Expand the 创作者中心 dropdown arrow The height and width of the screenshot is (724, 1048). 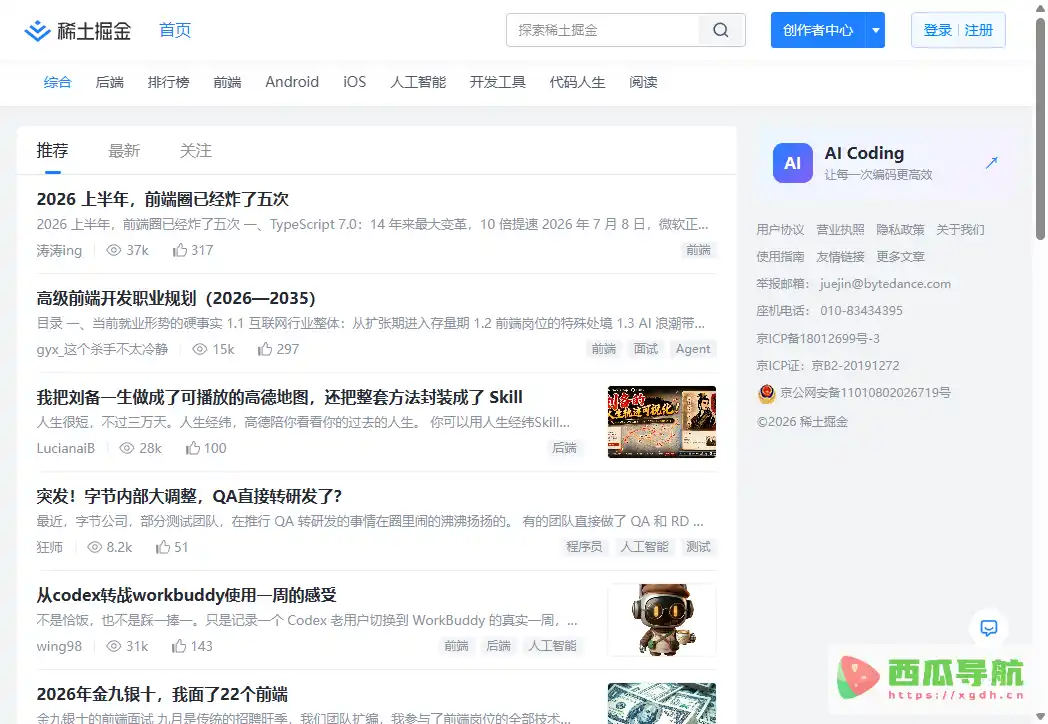[876, 30]
